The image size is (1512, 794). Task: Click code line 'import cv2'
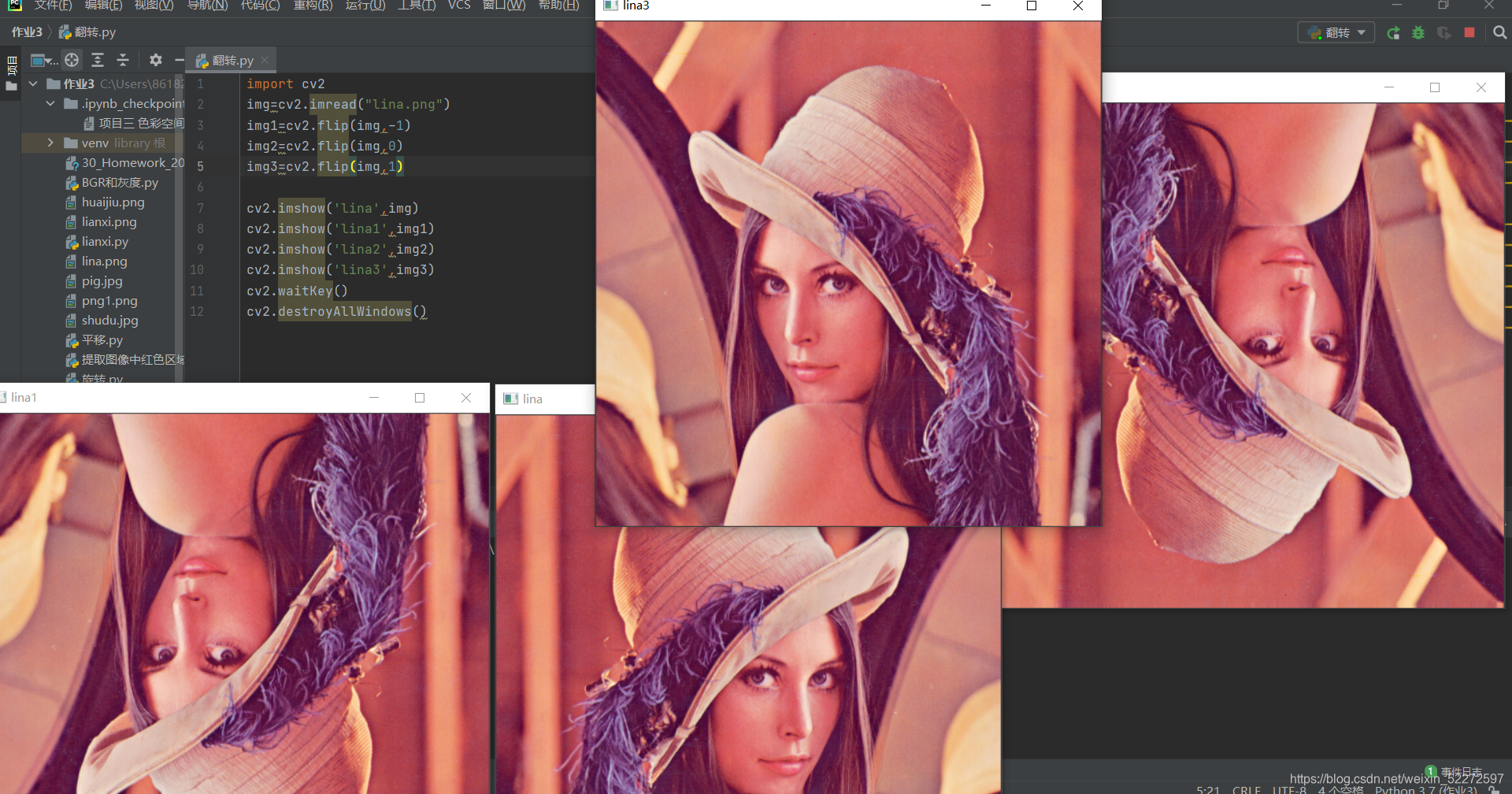285,83
